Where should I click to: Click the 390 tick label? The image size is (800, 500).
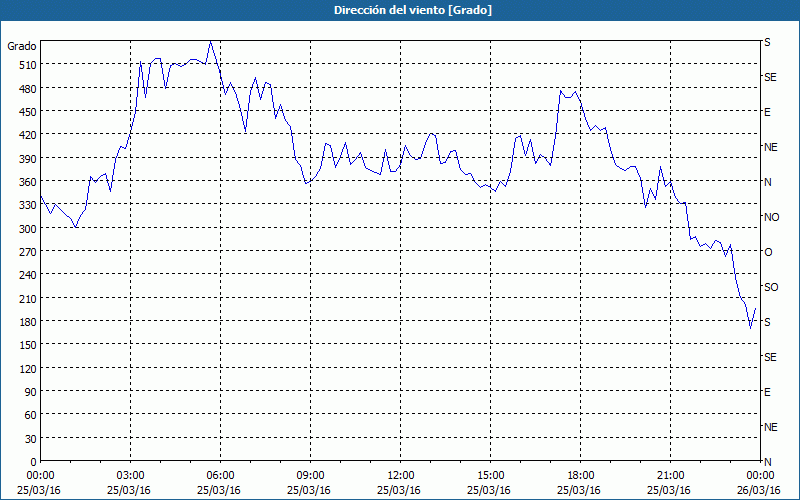pyautogui.click(x=28, y=158)
